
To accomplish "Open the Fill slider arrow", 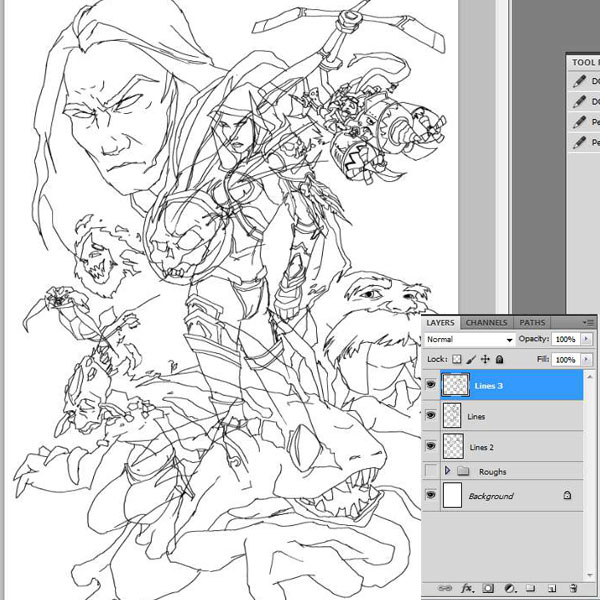I will (586, 360).
